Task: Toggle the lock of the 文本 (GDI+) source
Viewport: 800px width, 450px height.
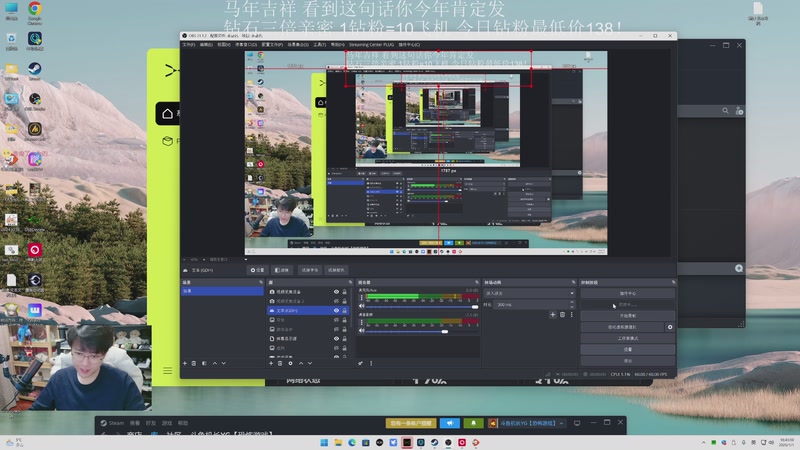Action: (x=344, y=310)
